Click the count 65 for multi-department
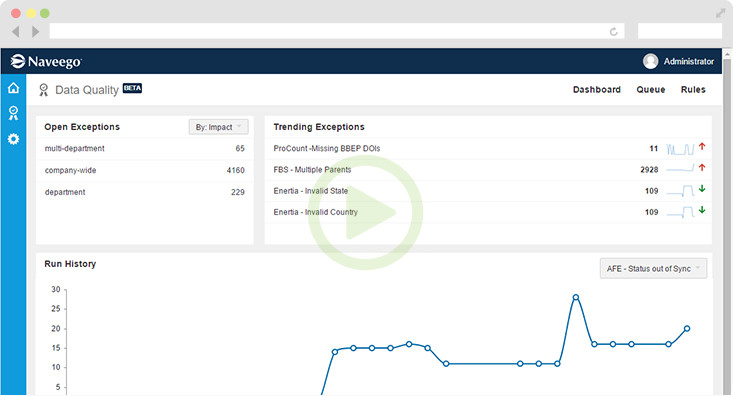Viewport: 733px width, 396px height. tap(240, 148)
